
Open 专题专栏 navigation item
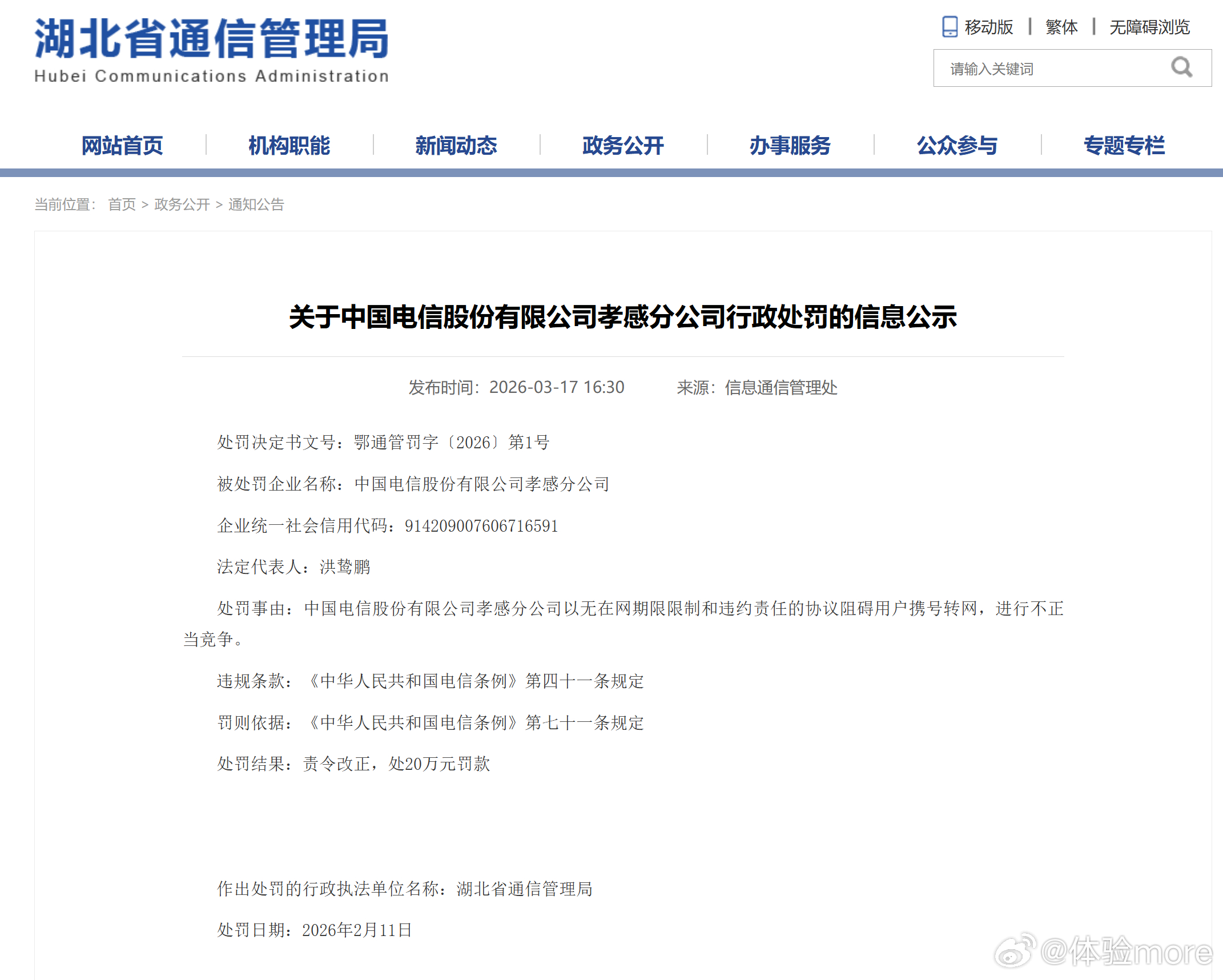point(1124,146)
